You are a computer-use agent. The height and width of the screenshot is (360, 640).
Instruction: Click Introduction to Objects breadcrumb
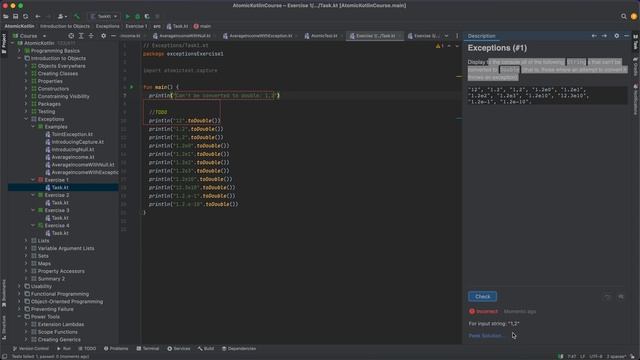coord(65,26)
